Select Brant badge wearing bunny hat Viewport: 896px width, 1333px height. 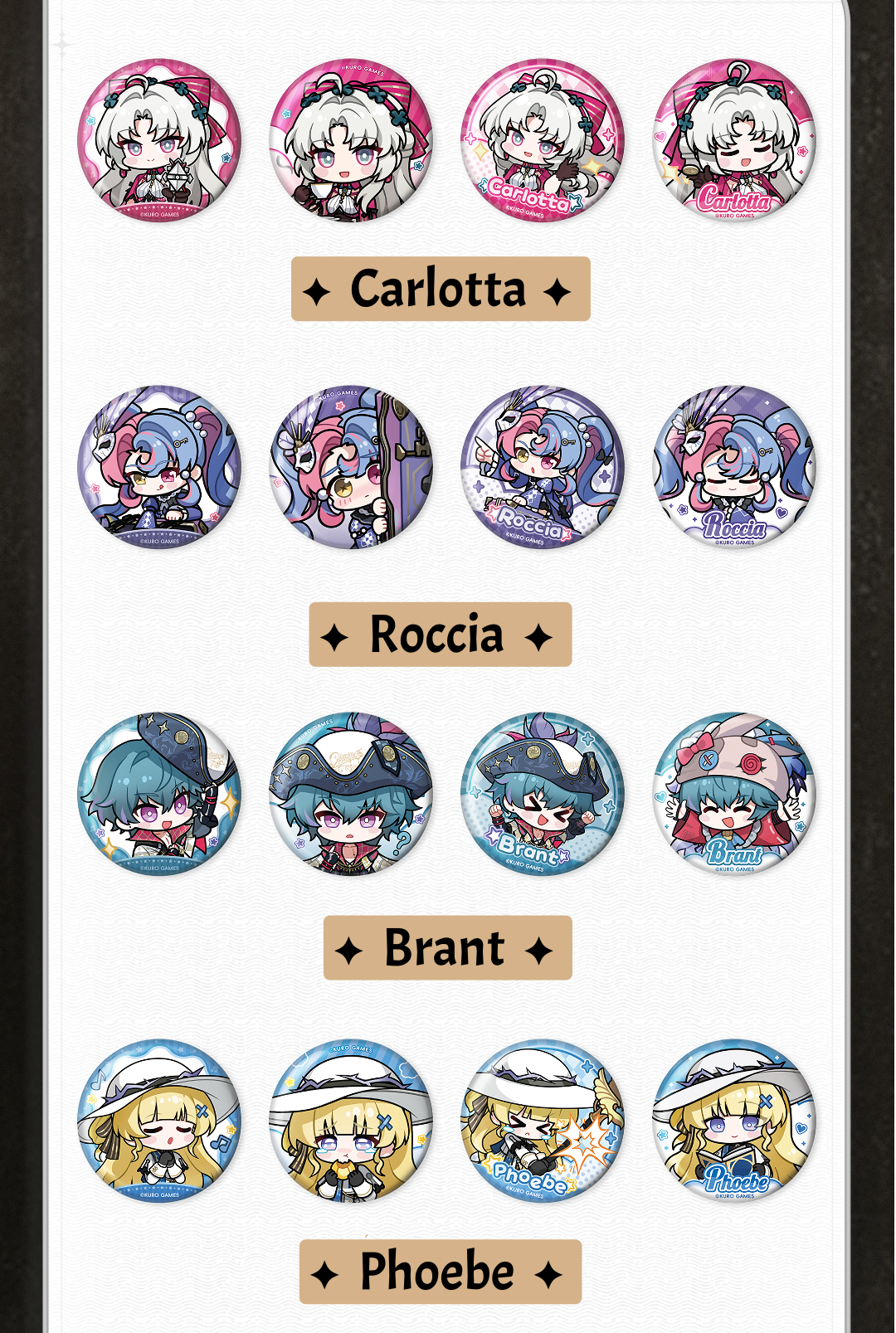(x=734, y=794)
